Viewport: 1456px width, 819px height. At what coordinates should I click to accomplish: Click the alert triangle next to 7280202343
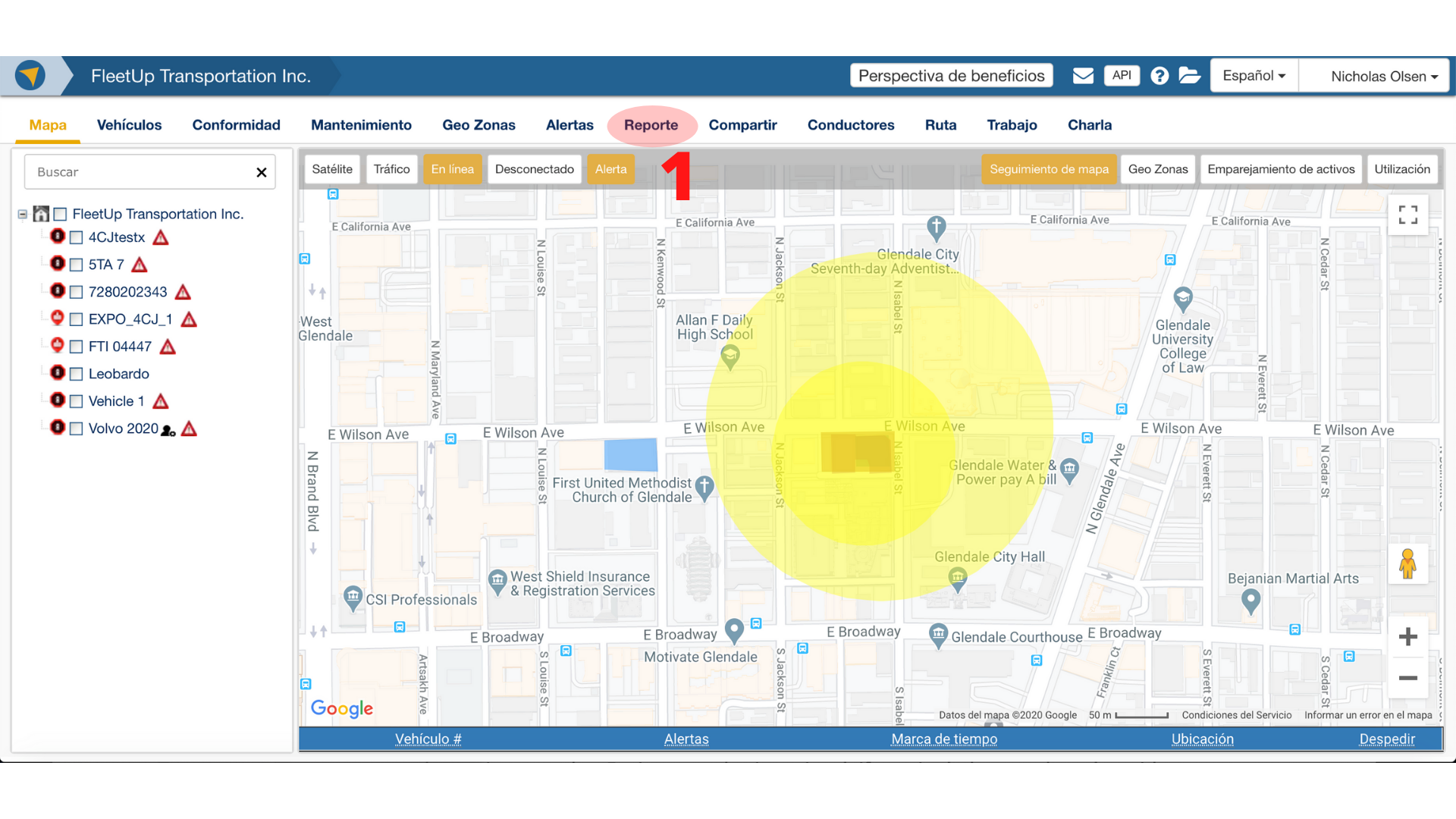[x=183, y=292]
